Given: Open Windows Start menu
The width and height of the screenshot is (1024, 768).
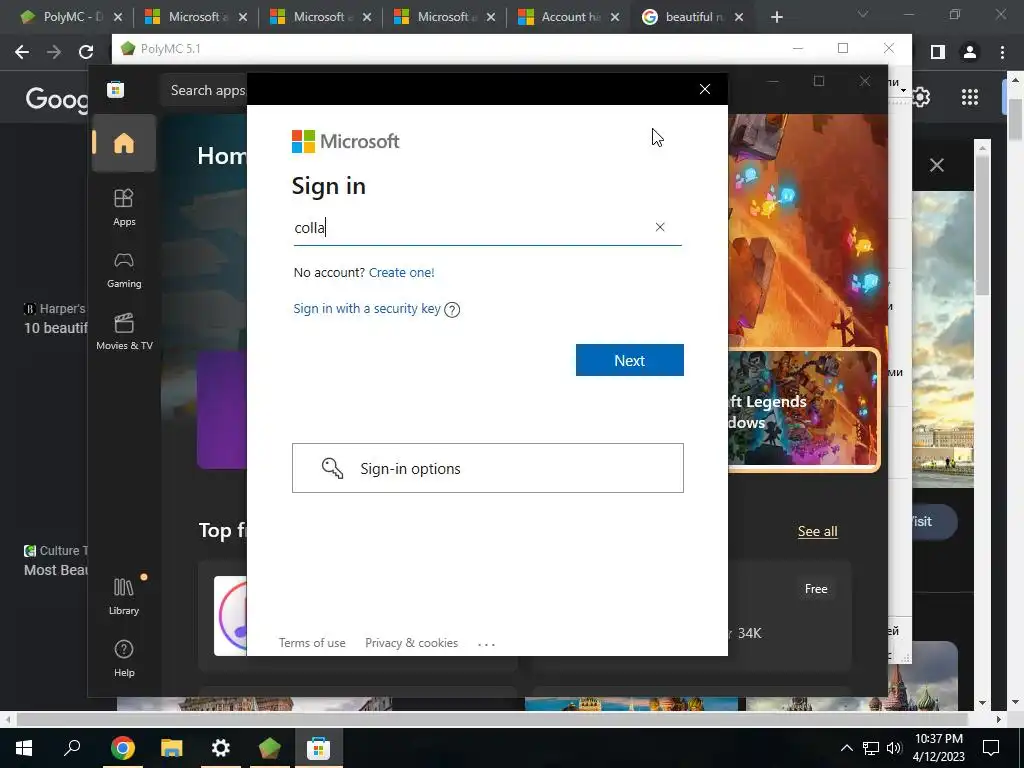Looking at the screenshot, I should tap(24, 748).
